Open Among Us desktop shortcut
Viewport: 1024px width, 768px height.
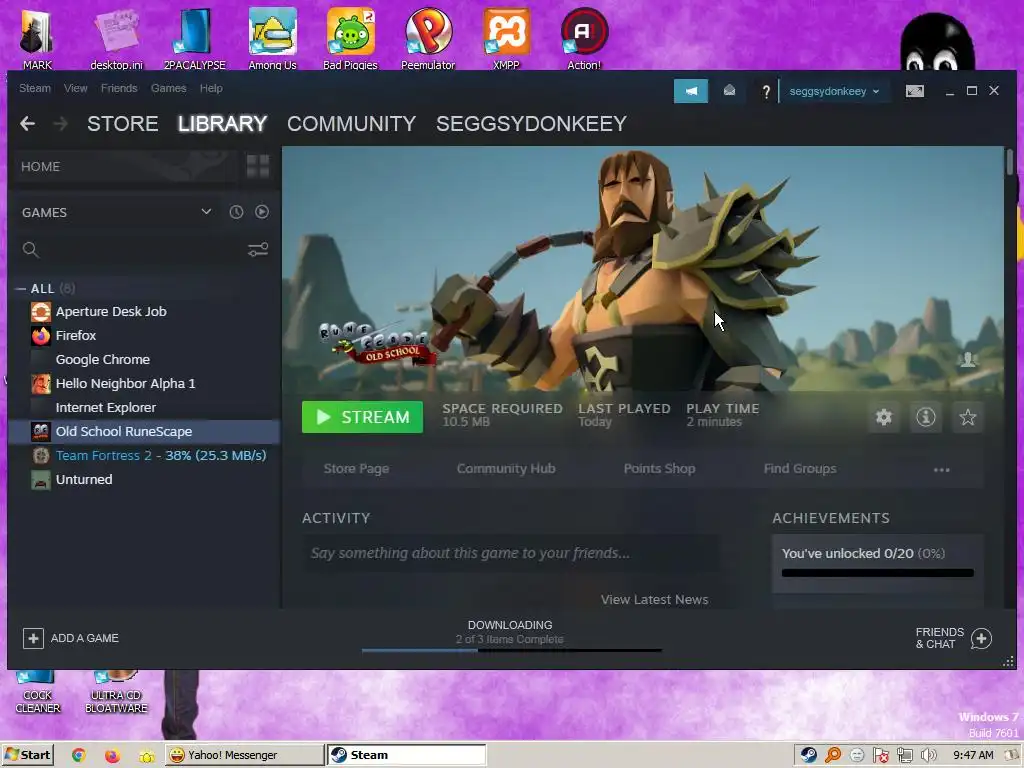(x=272, y=38)
